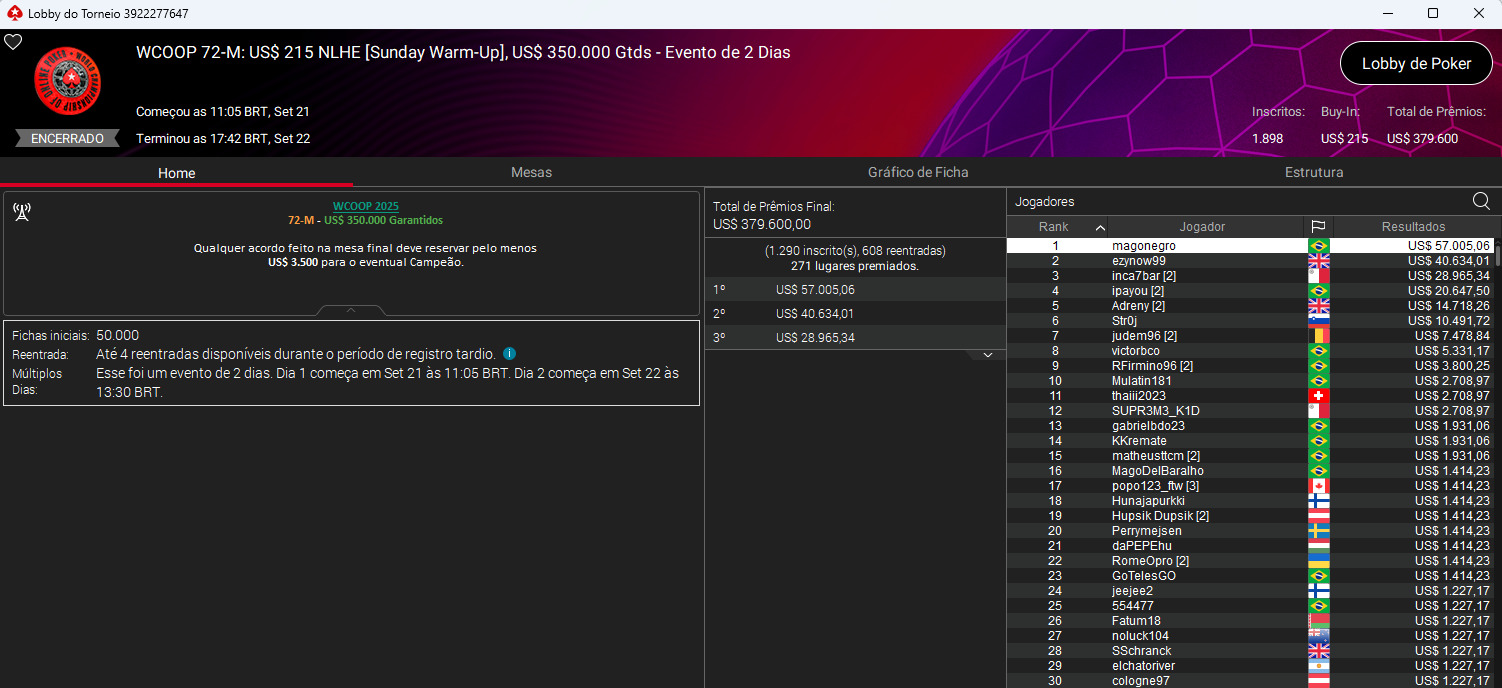Open the Gráfico de Ficha tab
Screen dimensions: 1502x688
(918, 172)
